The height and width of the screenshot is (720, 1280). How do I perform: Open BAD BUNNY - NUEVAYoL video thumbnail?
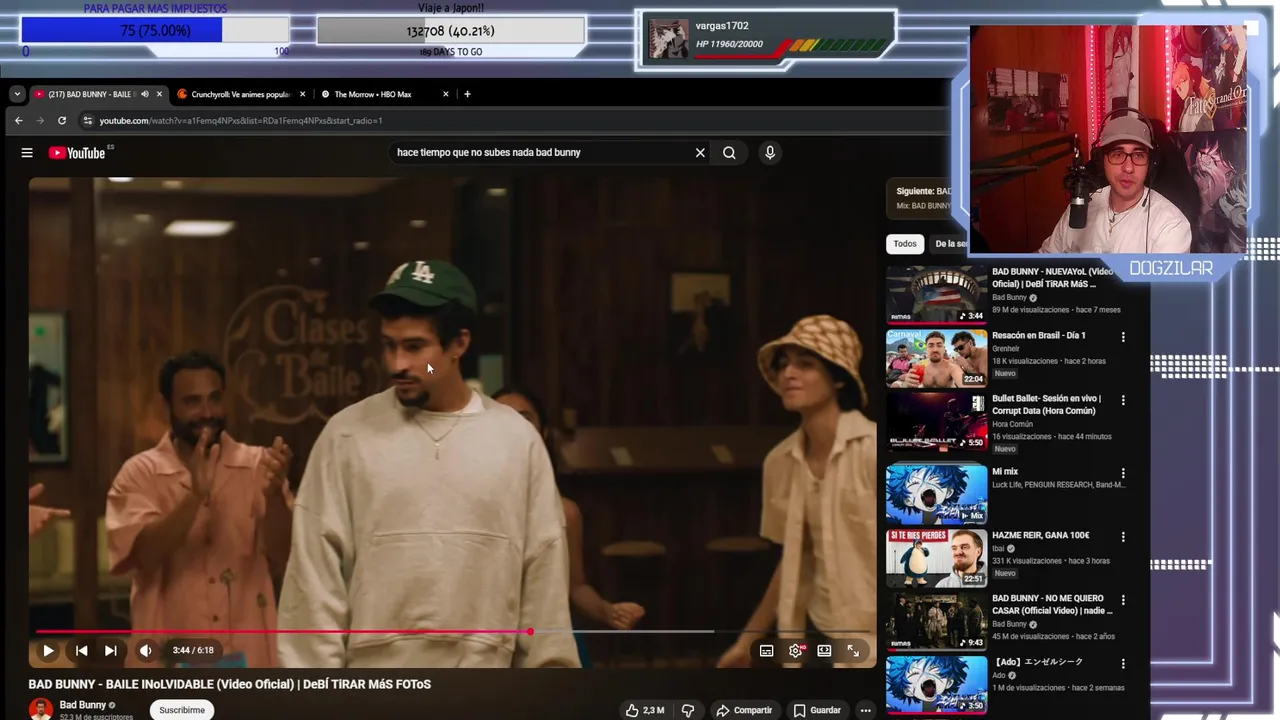coord(936,294)
